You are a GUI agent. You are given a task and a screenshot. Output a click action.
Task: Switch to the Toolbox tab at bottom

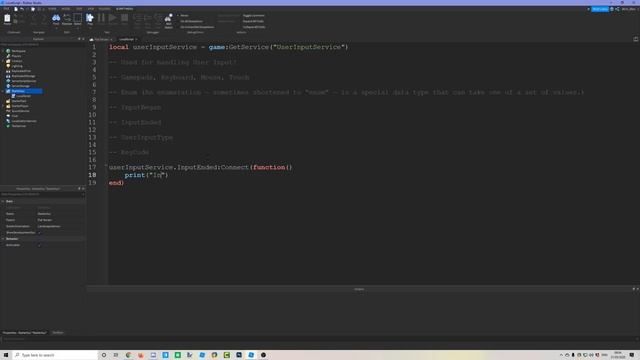tap(58, 333)
